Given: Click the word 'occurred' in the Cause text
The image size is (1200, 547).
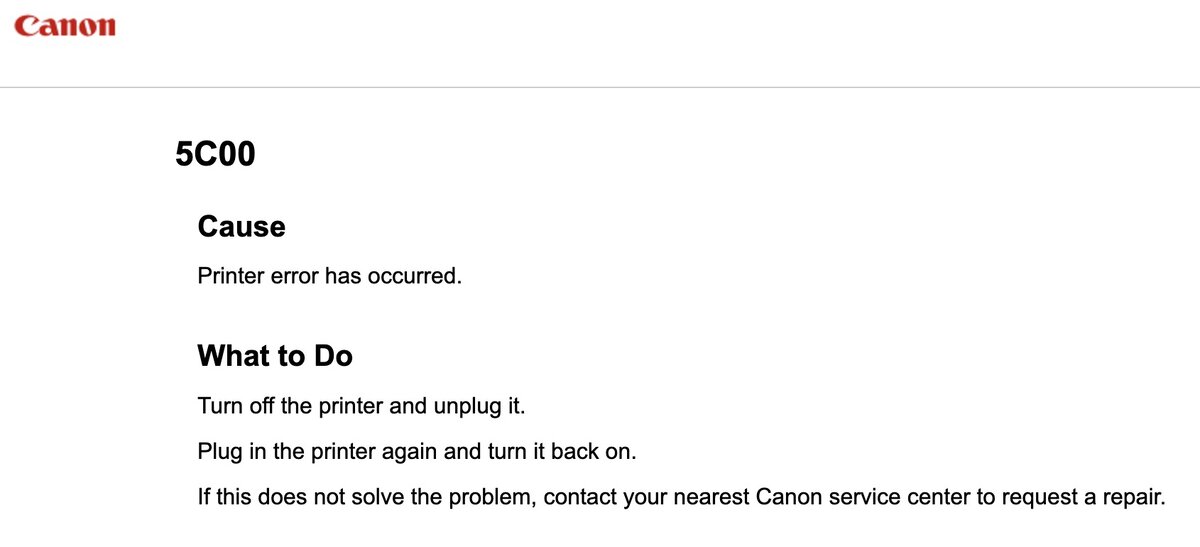Looking at the screenshot, I should click(420, 276).
